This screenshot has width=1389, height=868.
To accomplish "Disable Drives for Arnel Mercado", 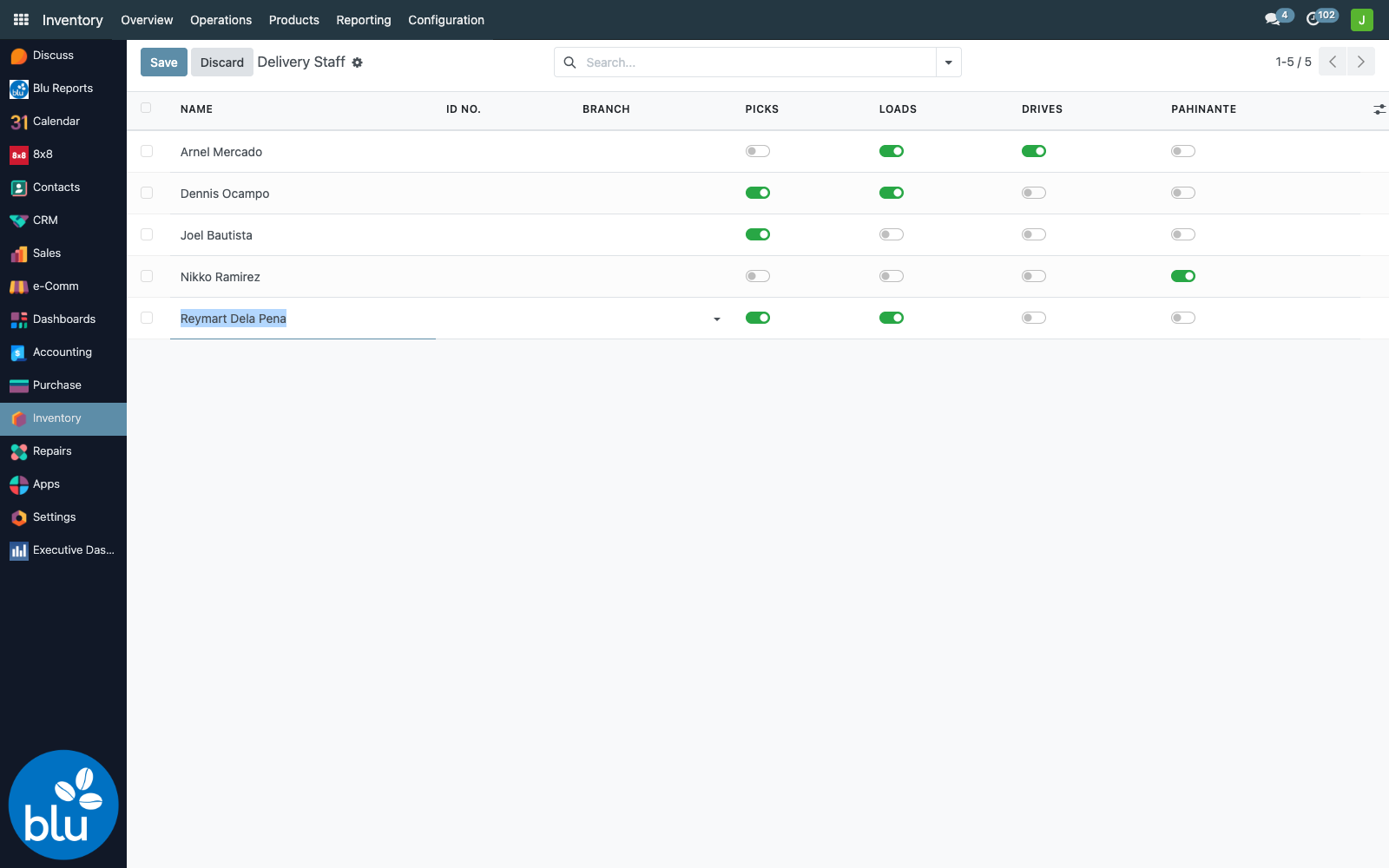I will (x=1034, y=151).
